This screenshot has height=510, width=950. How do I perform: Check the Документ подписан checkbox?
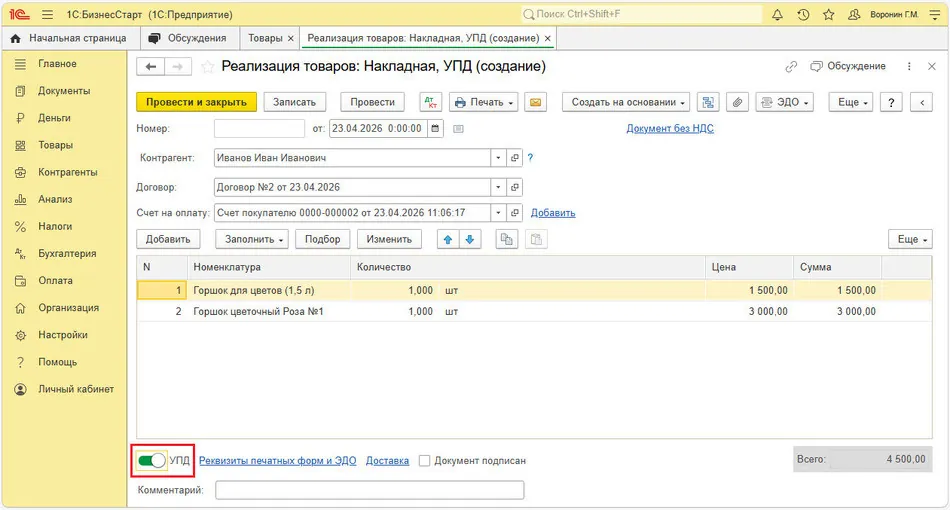click(425, 461)
